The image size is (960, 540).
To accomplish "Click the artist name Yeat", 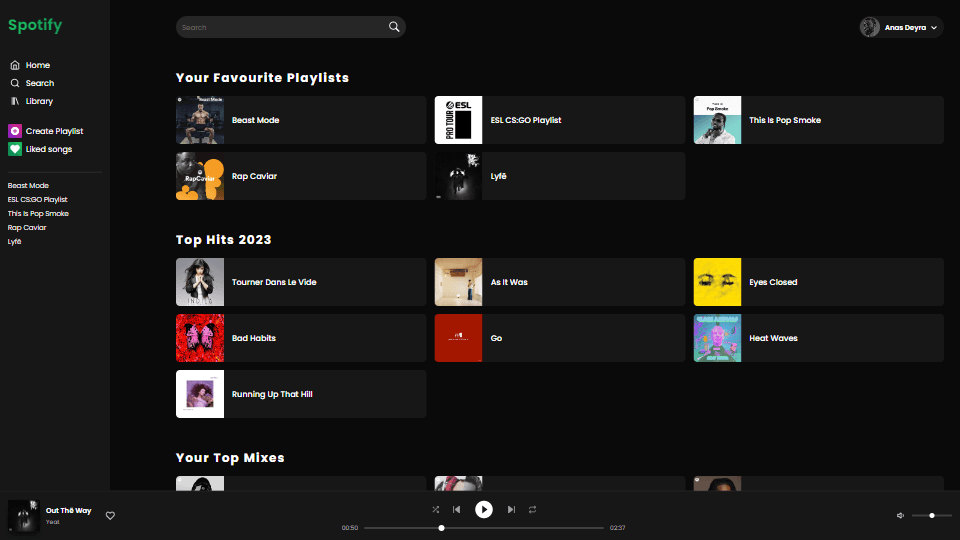I will [53, 522].
